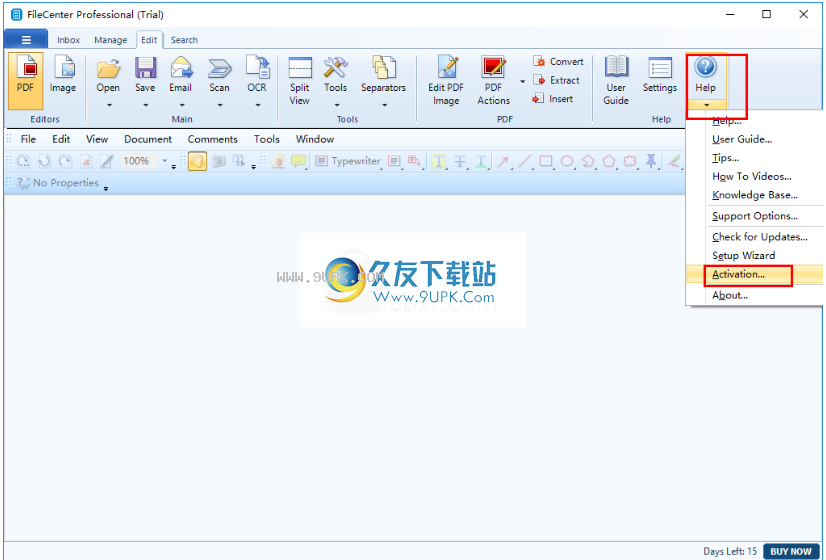This screenshot has height=560, width=826.
Task: Click the Insert button in PDF group
Action: 553,99
